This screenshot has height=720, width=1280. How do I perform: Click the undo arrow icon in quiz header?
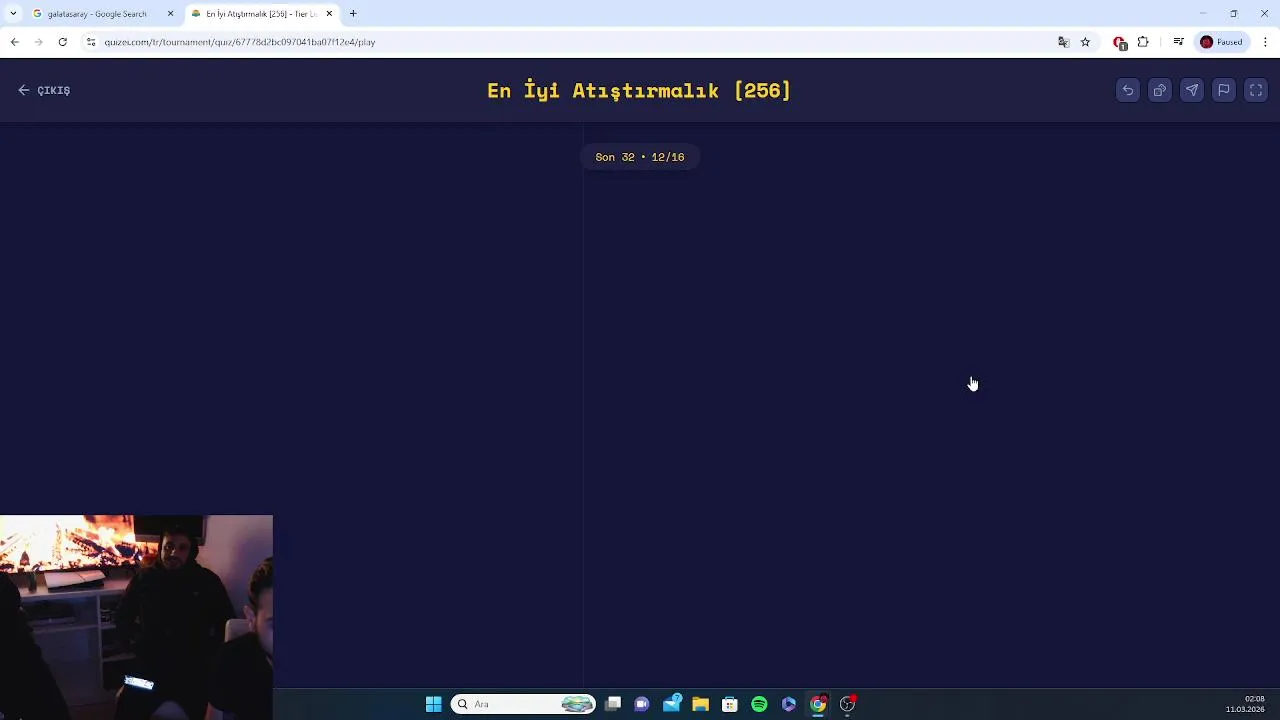(x=1128, y=90)
